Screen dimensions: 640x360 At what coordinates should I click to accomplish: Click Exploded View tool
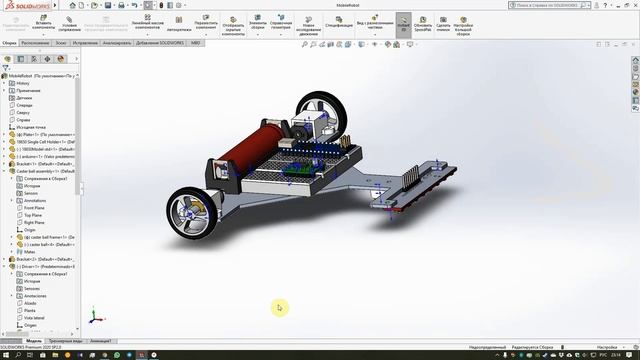tap(375, 22)
